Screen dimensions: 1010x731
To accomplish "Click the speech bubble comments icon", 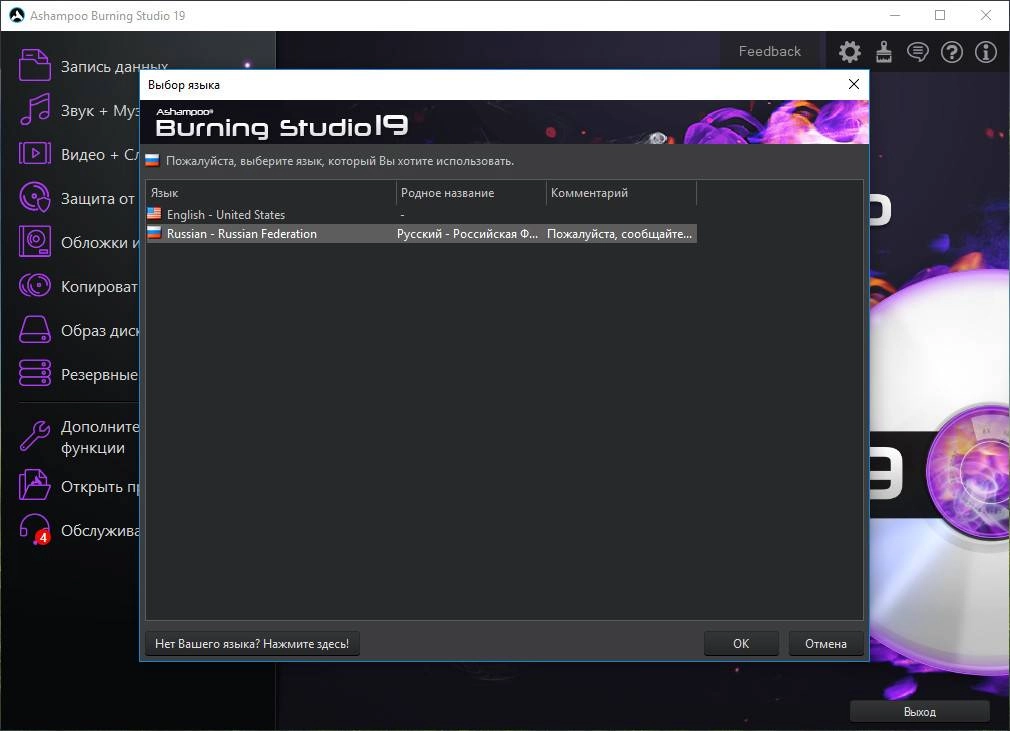I will pyautogui.click(x=918, y=52).
